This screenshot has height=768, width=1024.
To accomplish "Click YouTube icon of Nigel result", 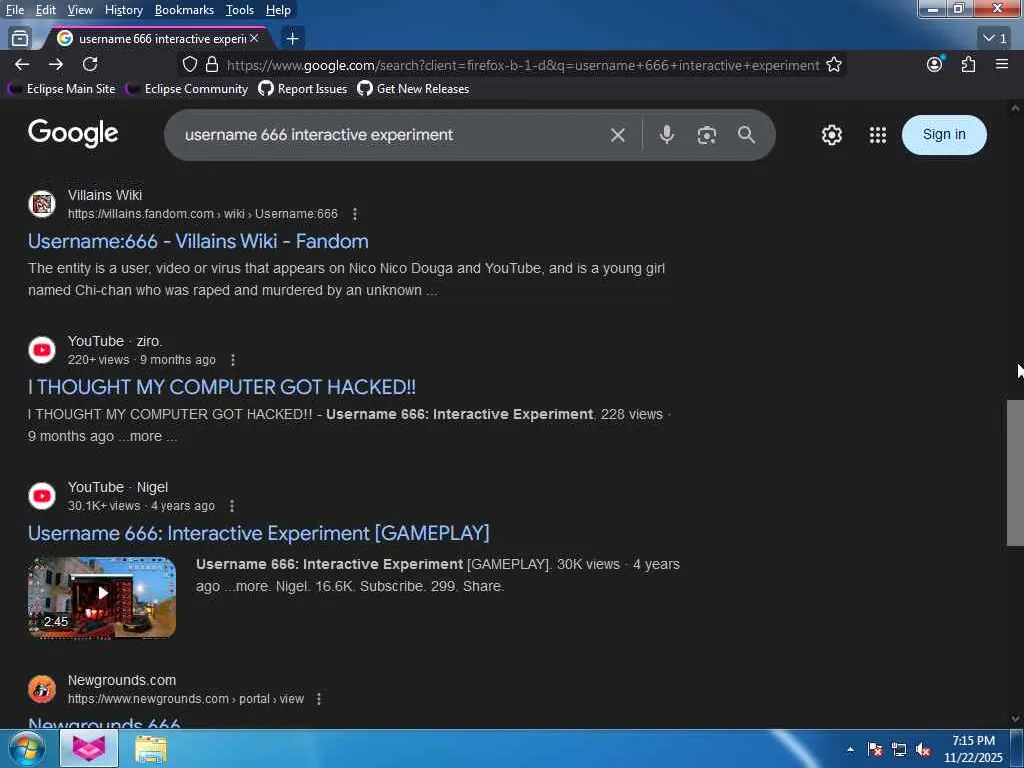I will [x=42, y=496].
